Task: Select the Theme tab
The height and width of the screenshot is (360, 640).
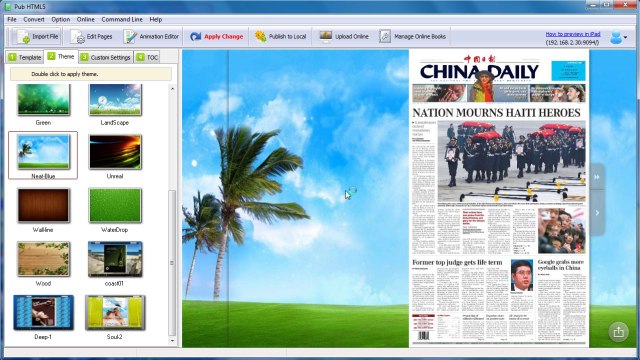Action: (x=61, y=57)
